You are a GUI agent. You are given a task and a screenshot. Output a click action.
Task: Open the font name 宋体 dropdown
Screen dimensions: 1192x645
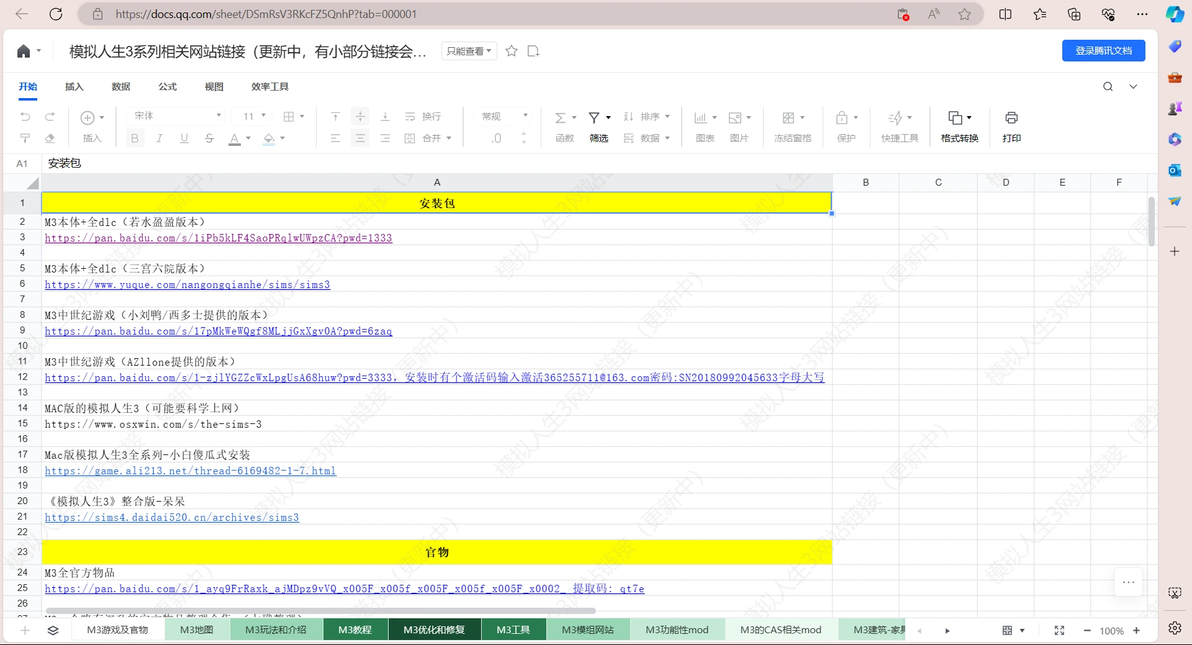click(178, 116)
